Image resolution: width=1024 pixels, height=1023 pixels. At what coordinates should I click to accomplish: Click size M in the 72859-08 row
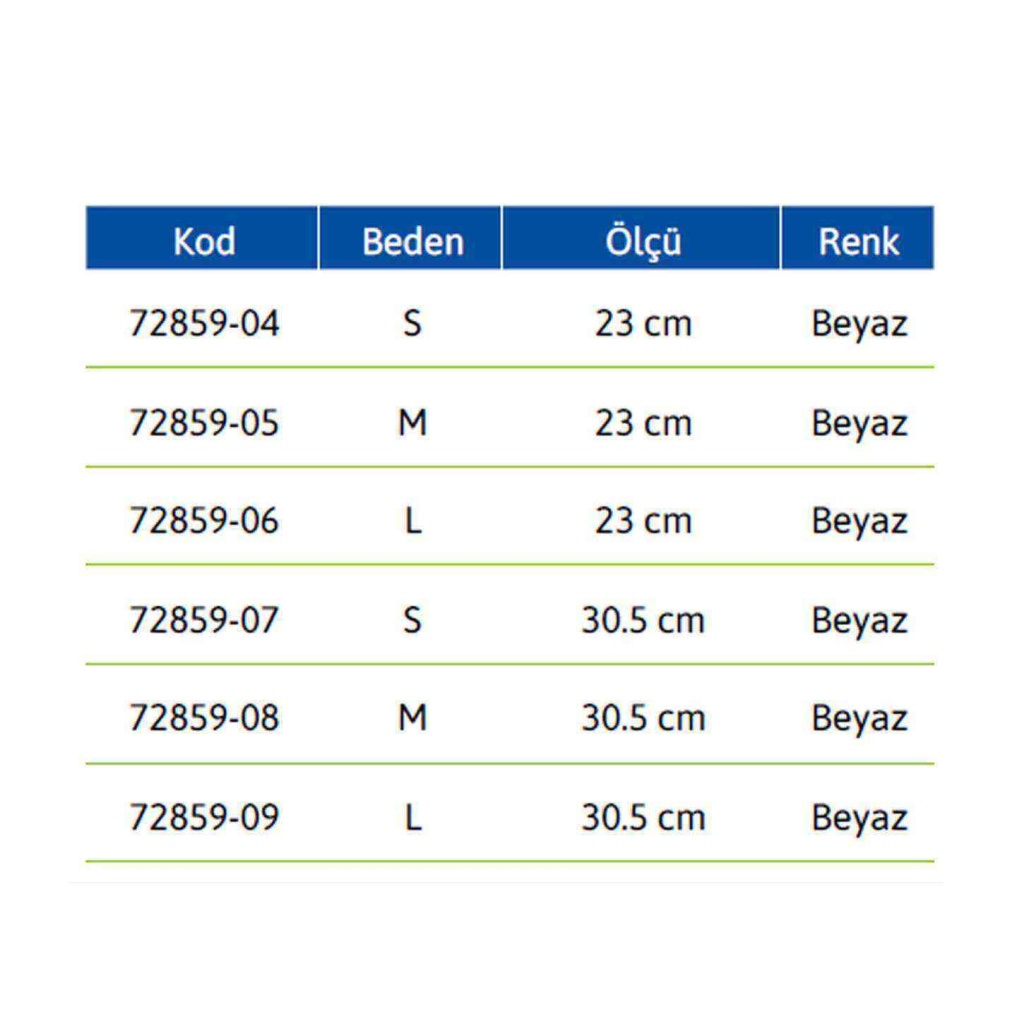413,718
